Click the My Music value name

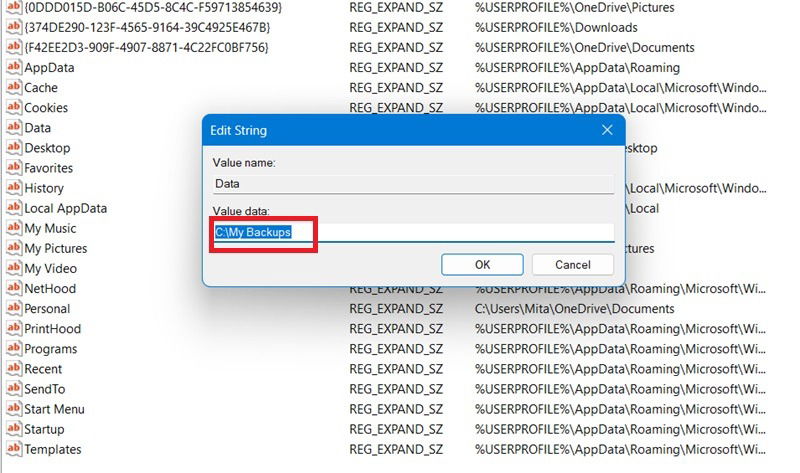click(50, 228)
